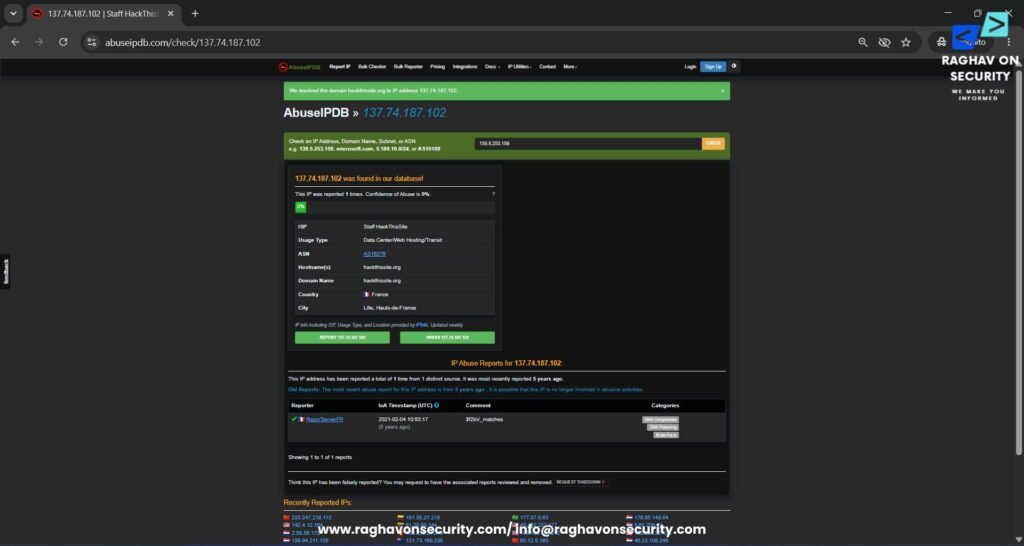Click the address bar URL
1024x546 pixels.
[183, 42]
